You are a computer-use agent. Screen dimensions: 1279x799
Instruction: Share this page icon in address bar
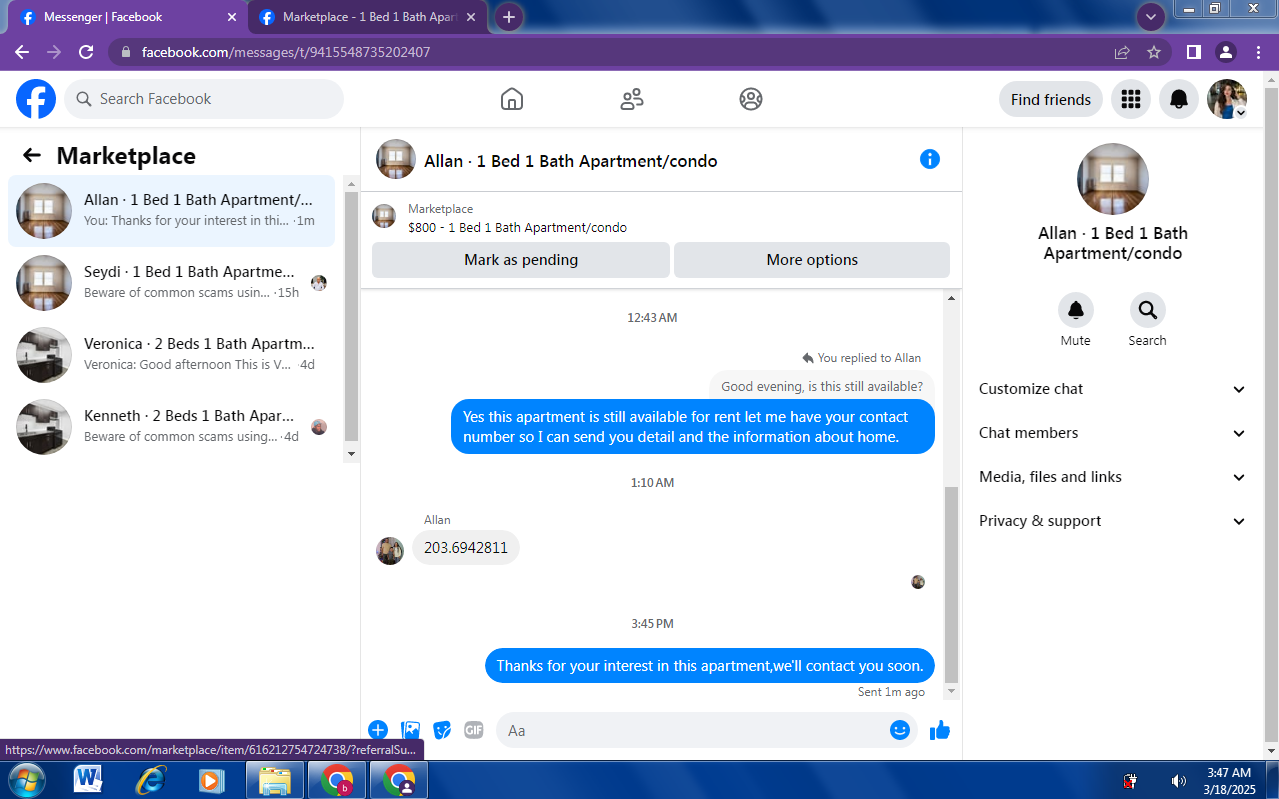1122,52
